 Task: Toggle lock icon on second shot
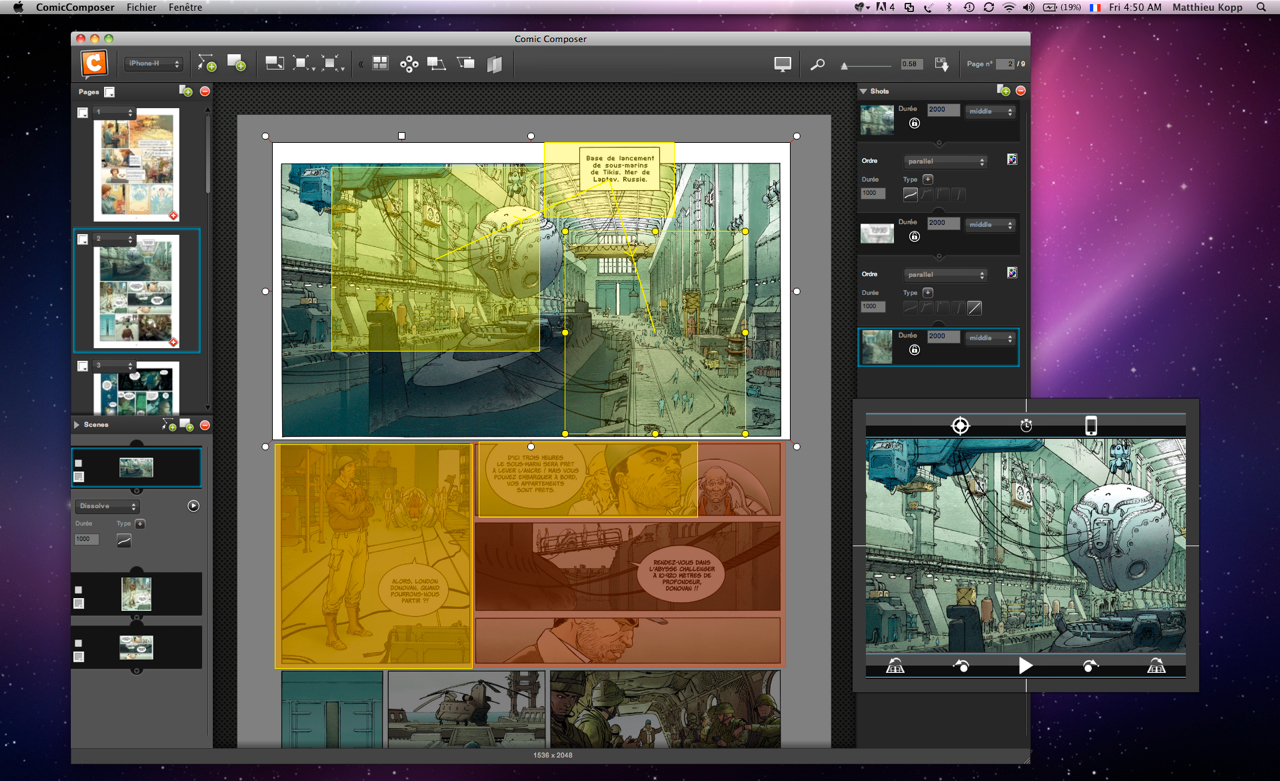[x=914, y=237]
